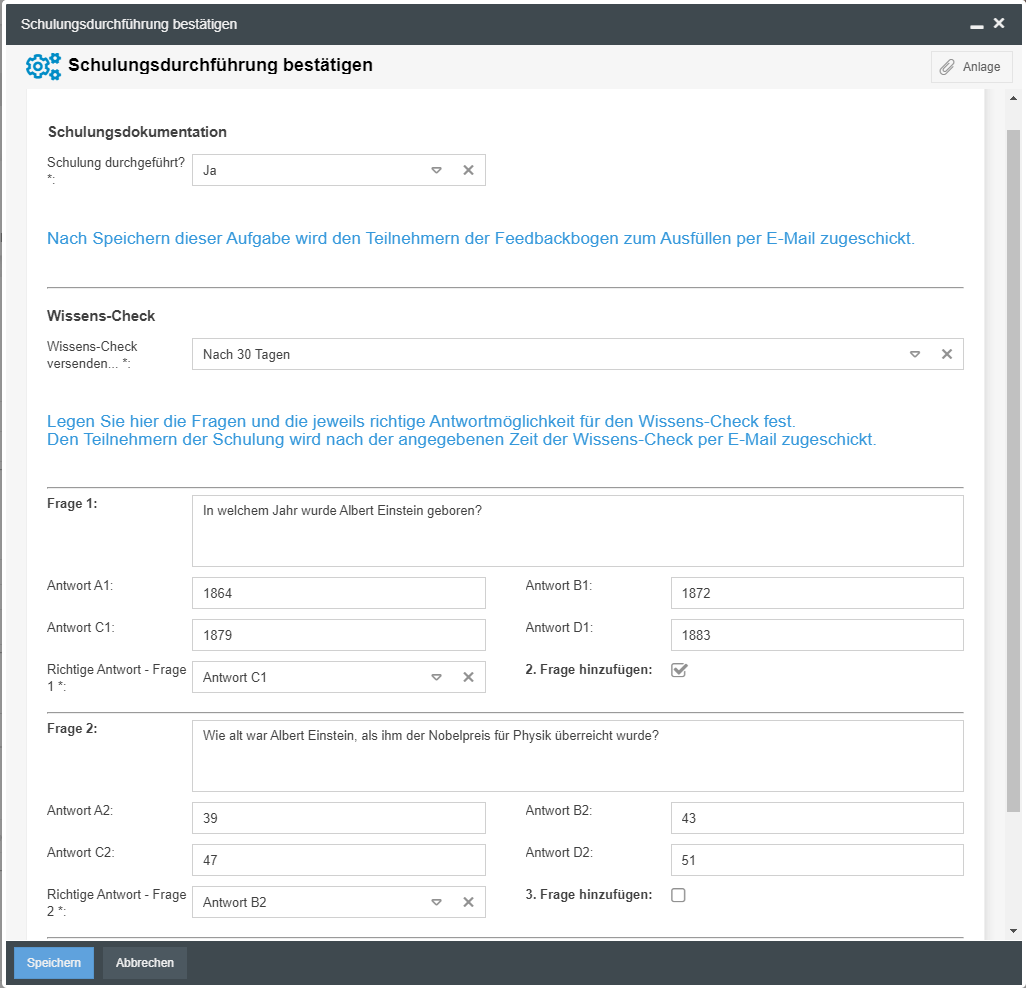
Task: Minimize the Schulungsdurchführung bestätigen dialog
Action: [x=976, y=25]
